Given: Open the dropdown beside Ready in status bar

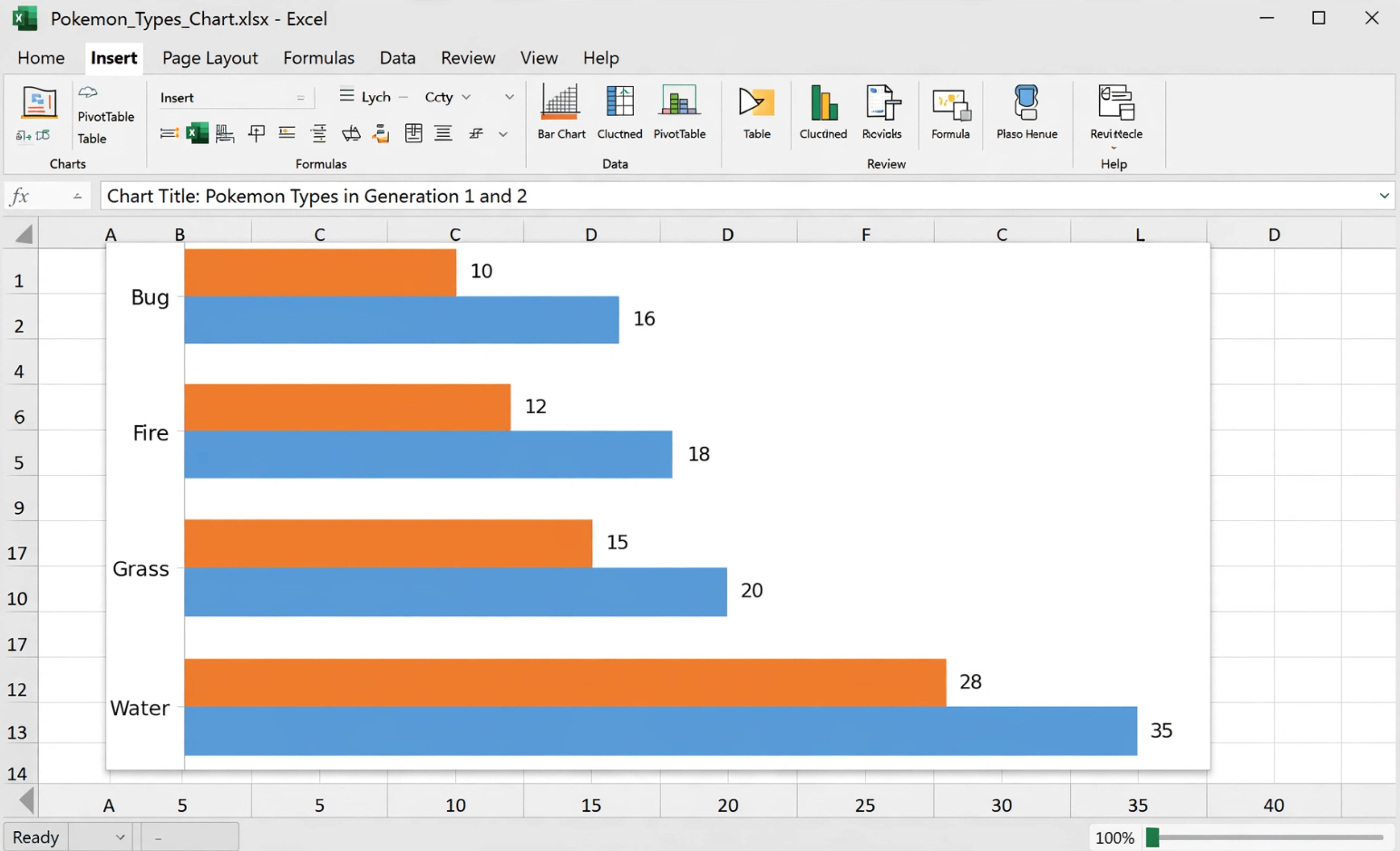Looking at the screenshot, I should pyautogui.click(x=120, y=837).
